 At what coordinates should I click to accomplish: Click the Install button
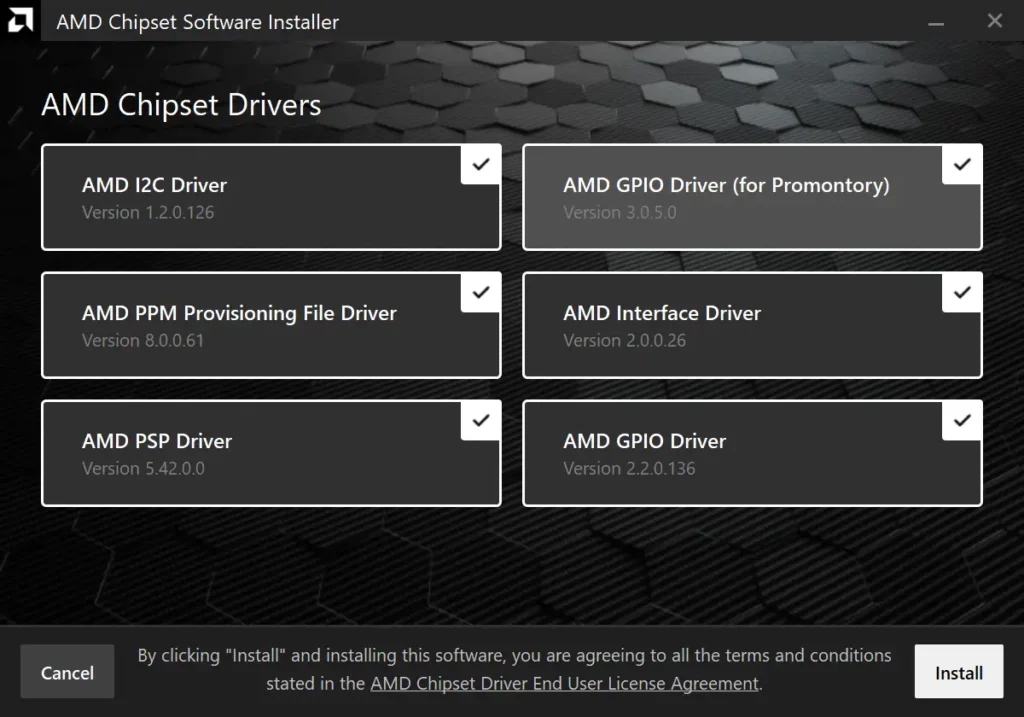tap(959, 672)
